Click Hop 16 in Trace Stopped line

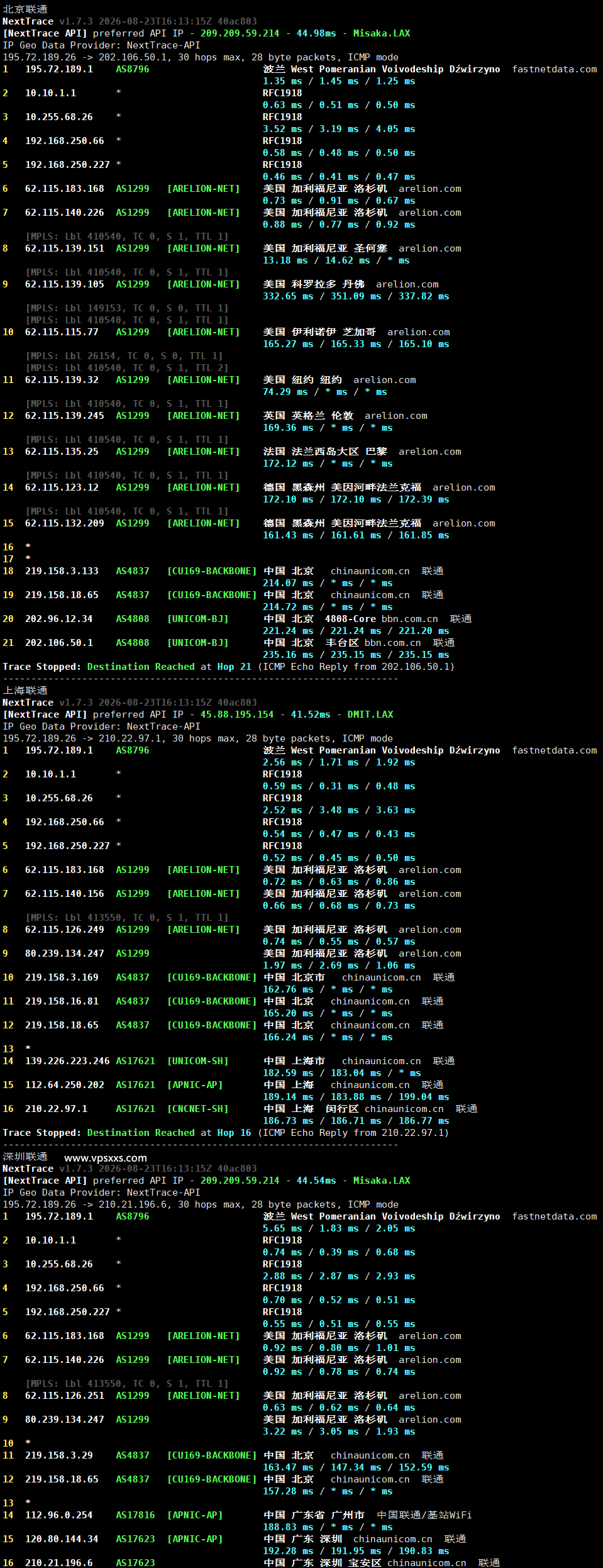(x=235, y=1133)
